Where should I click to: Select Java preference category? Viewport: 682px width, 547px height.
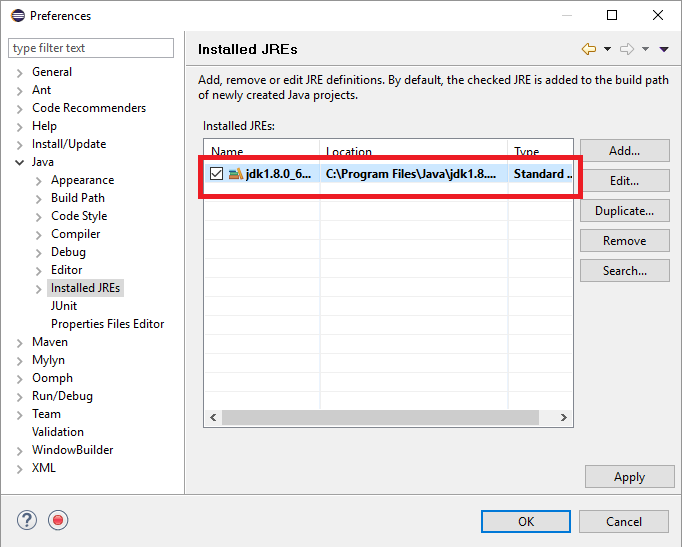(43, 162)
